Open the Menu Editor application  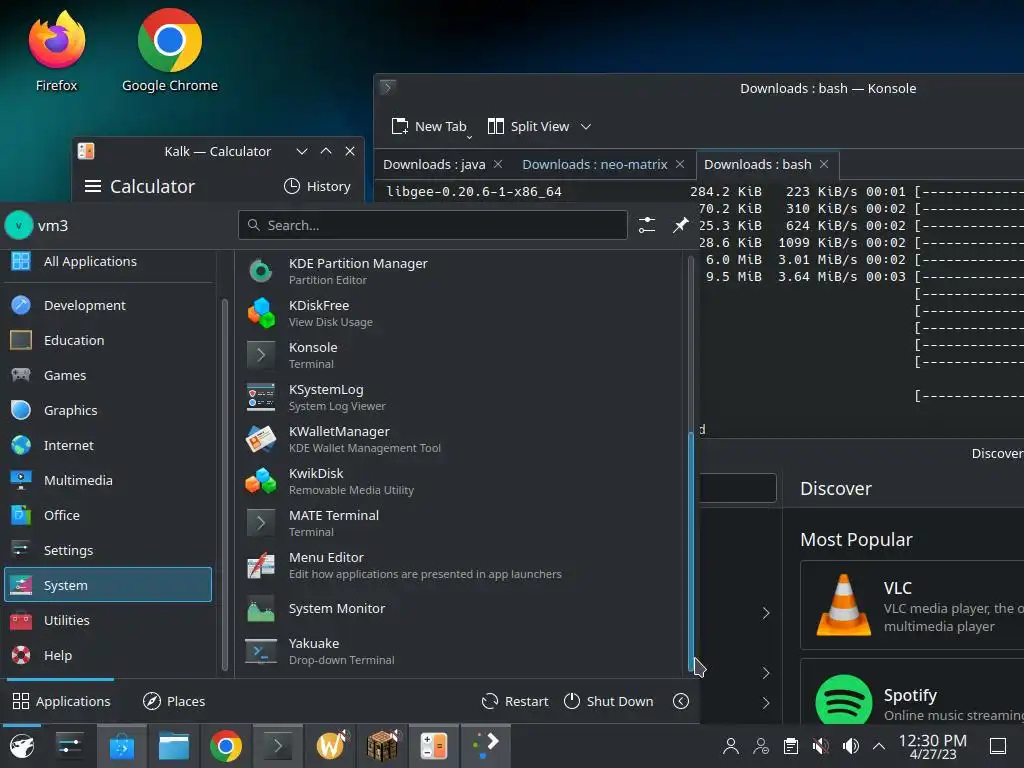coord(460,565)
